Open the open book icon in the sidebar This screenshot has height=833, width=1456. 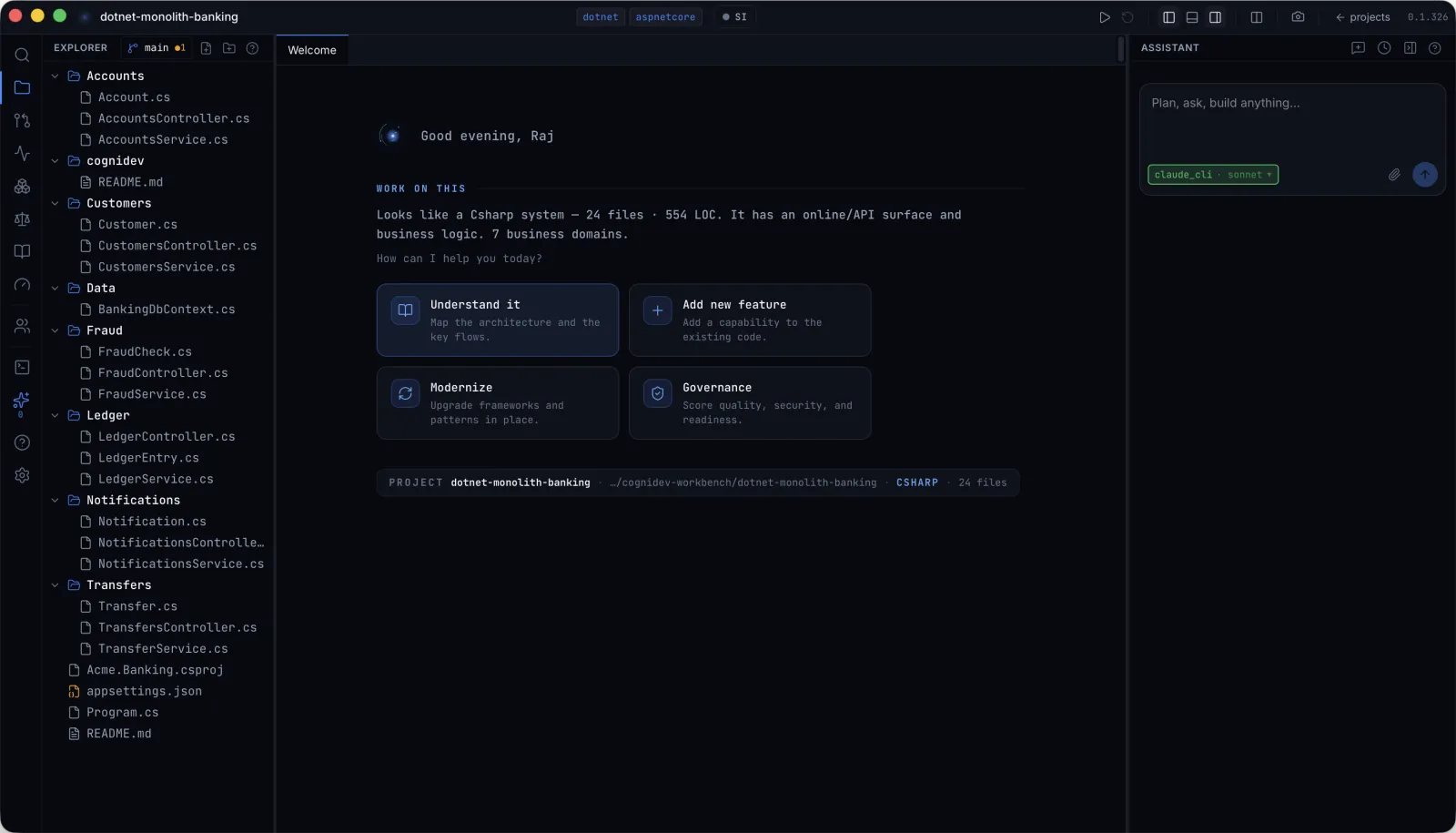coord(22,252)
